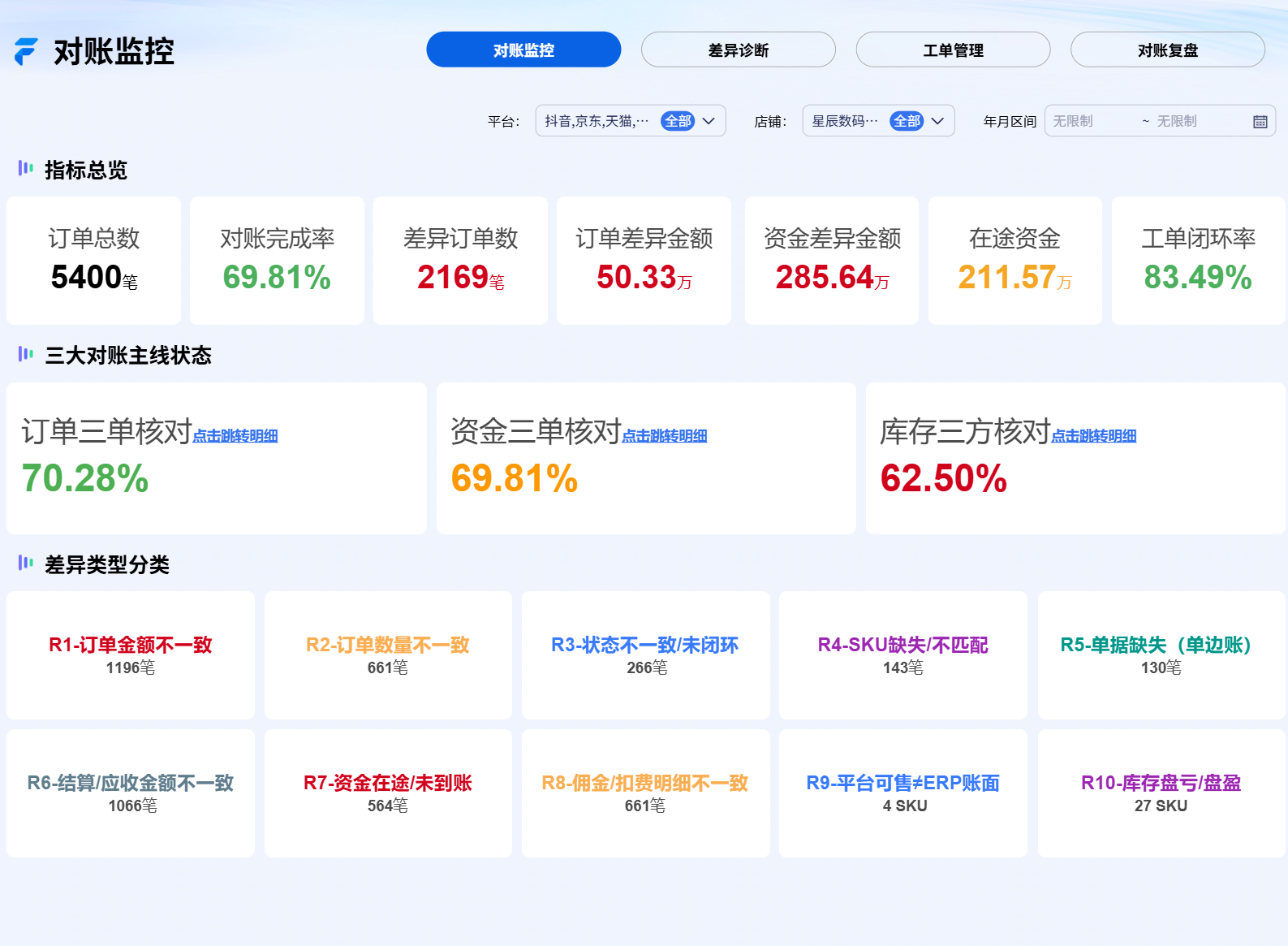
Task: Click the 在途资金 value 211.57万
Action: pos(1015,278)
